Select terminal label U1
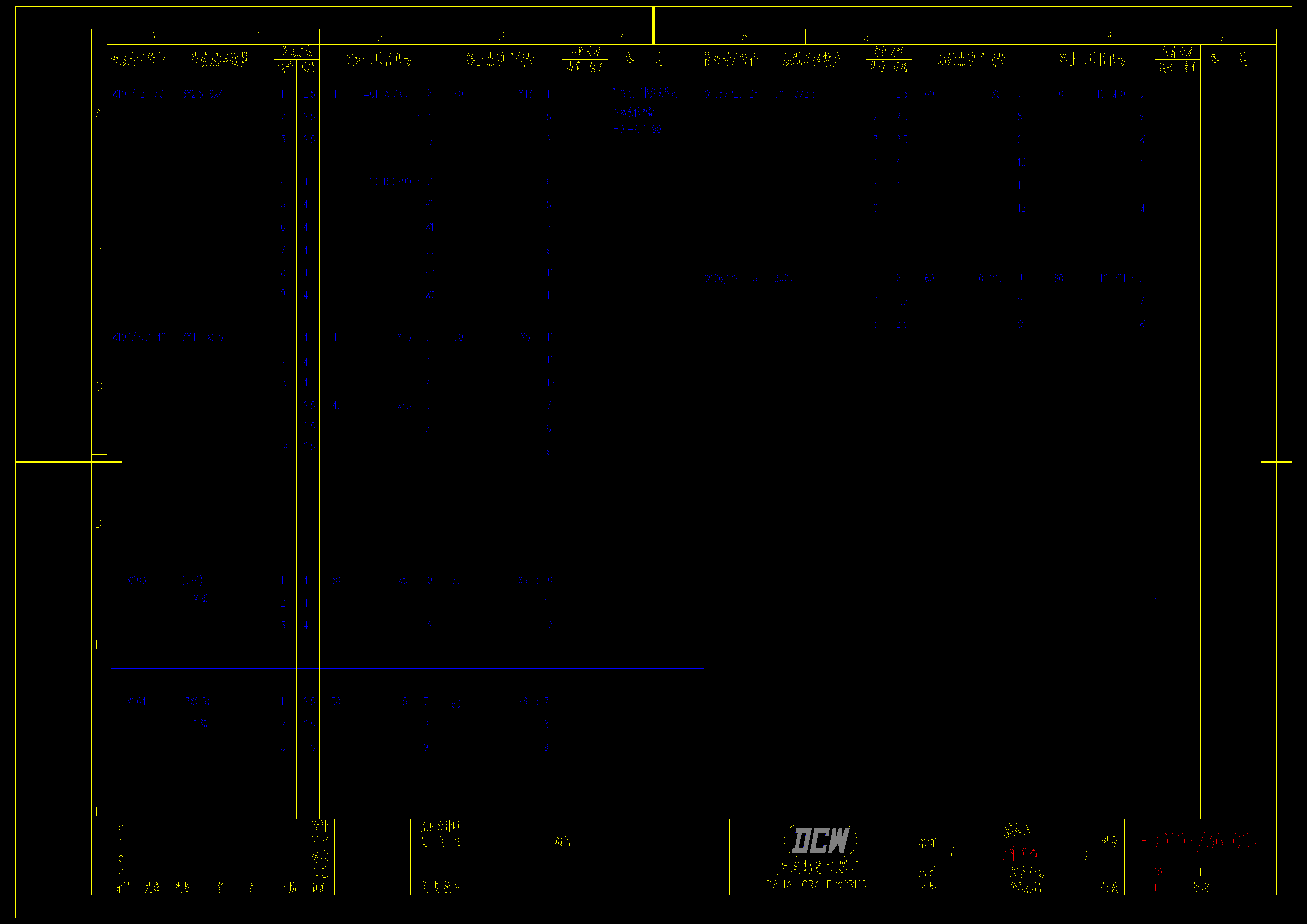 click(x=429, y=182)
